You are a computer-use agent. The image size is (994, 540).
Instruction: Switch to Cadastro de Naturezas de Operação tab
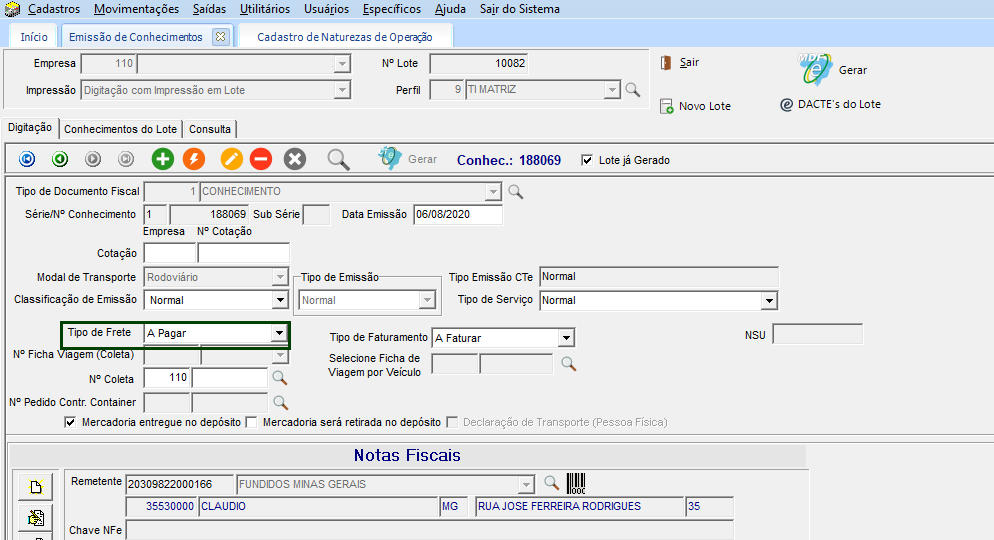pos(344,37)
